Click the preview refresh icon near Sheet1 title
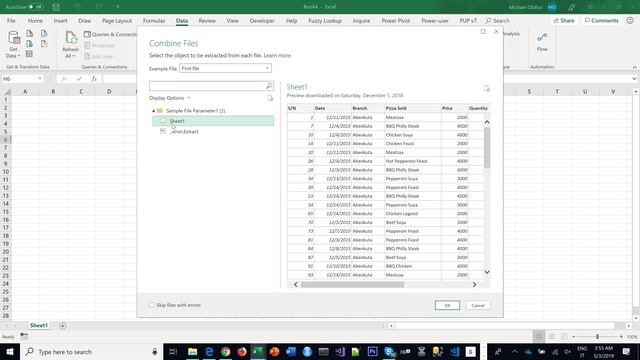 (x=487, y=89)
